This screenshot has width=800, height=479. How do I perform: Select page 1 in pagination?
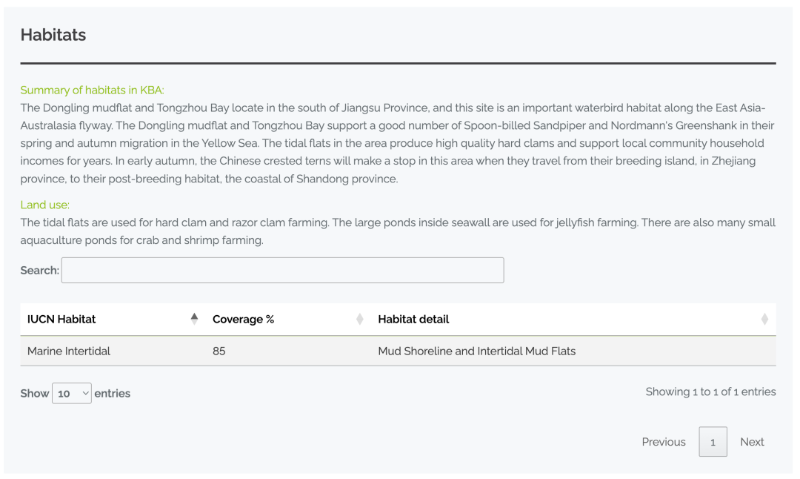click(713, 442)
